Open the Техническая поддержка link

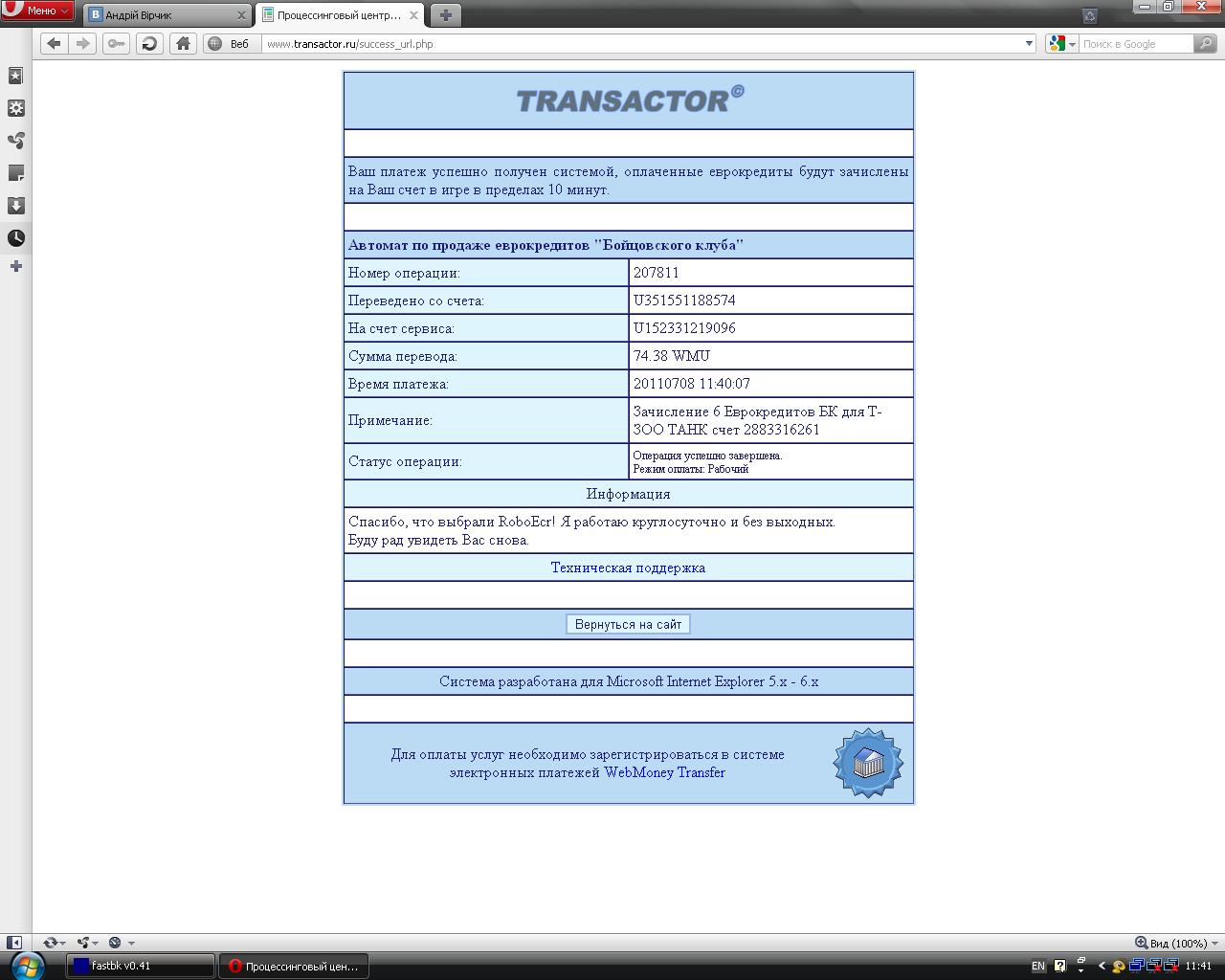(628, 568)
